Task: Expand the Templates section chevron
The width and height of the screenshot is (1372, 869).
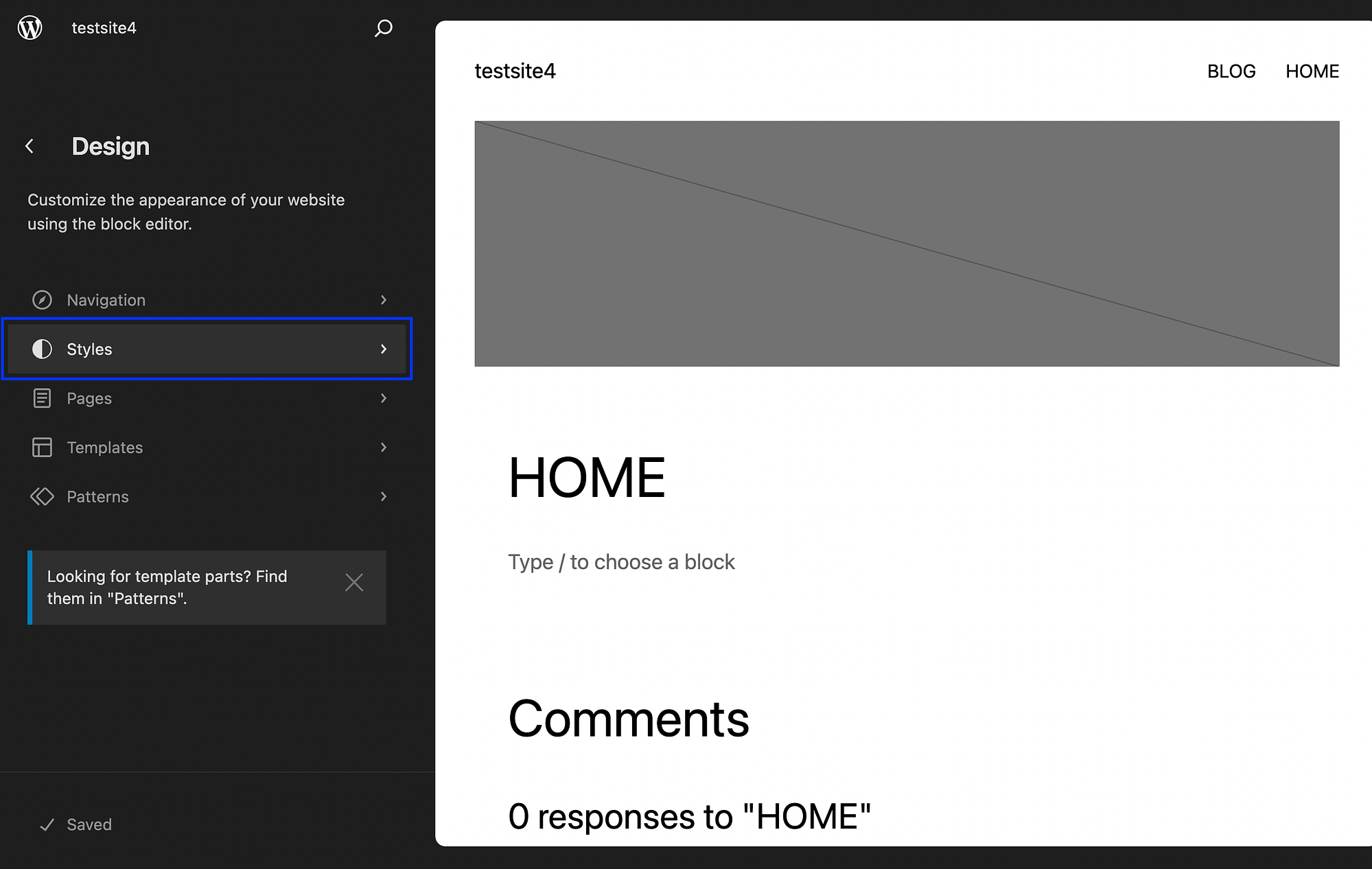Action: pos(383,447)
